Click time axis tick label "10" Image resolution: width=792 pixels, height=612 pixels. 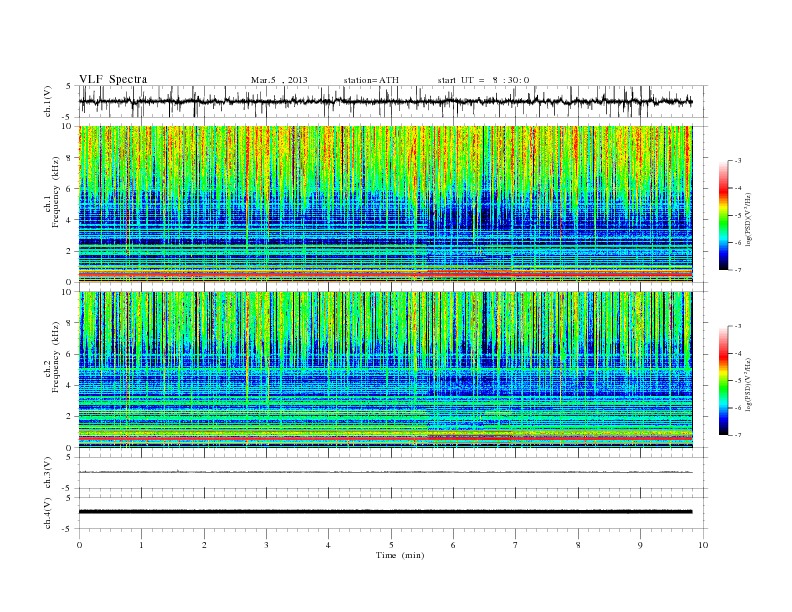click(x=703, y=545)
